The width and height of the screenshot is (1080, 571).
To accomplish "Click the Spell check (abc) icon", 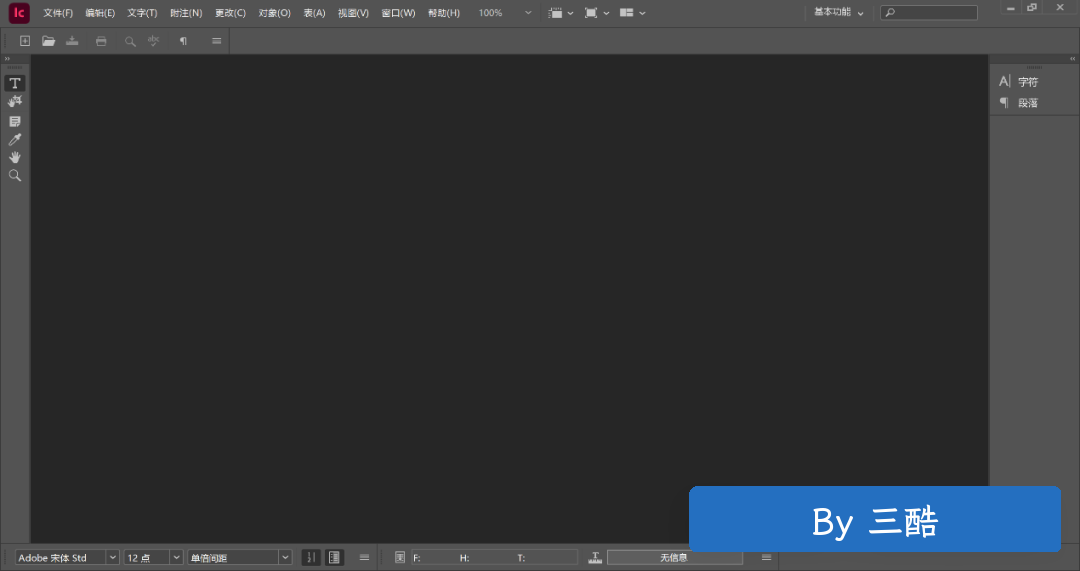I will click(x=154, y=41).
